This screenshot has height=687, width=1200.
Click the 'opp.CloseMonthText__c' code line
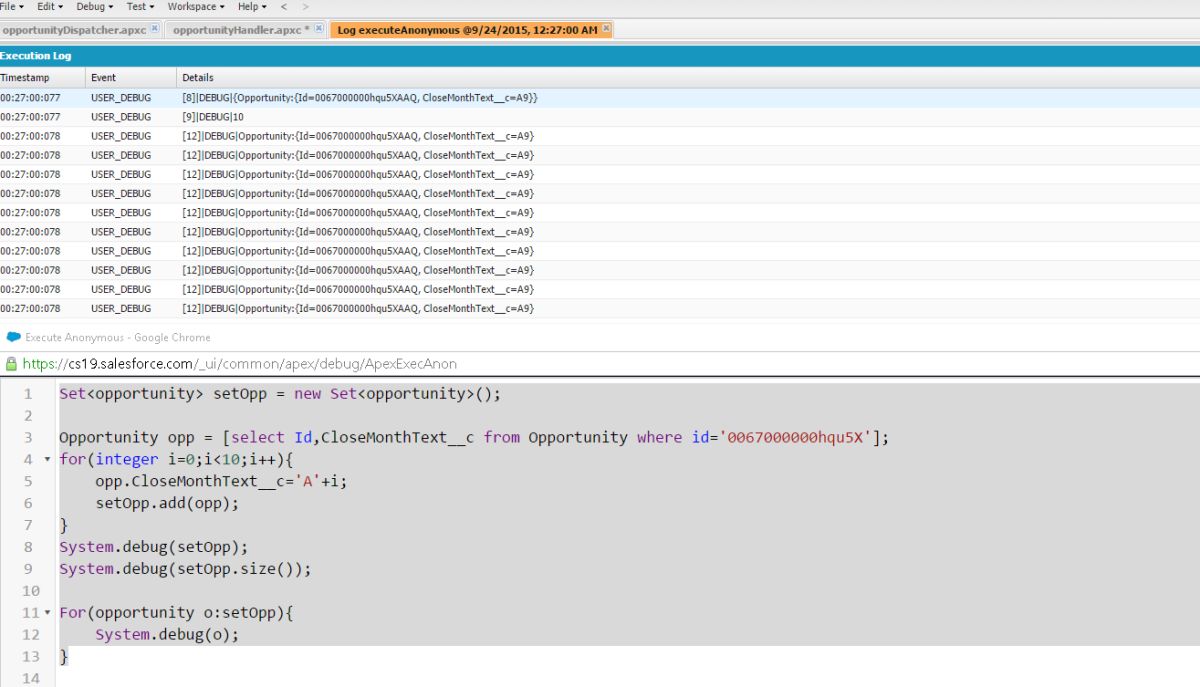coord(221,481)
